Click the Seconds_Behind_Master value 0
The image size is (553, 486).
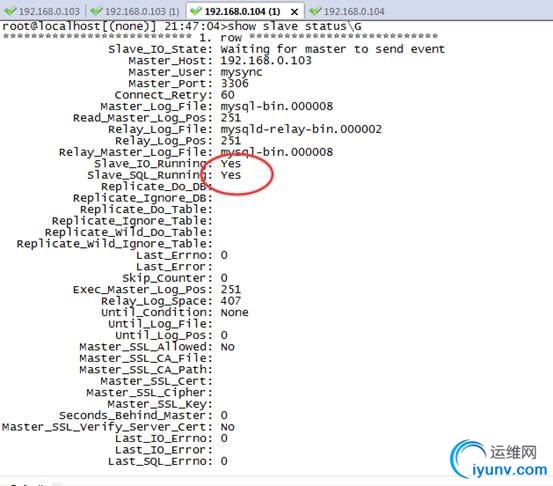click(x=224, y=415)
